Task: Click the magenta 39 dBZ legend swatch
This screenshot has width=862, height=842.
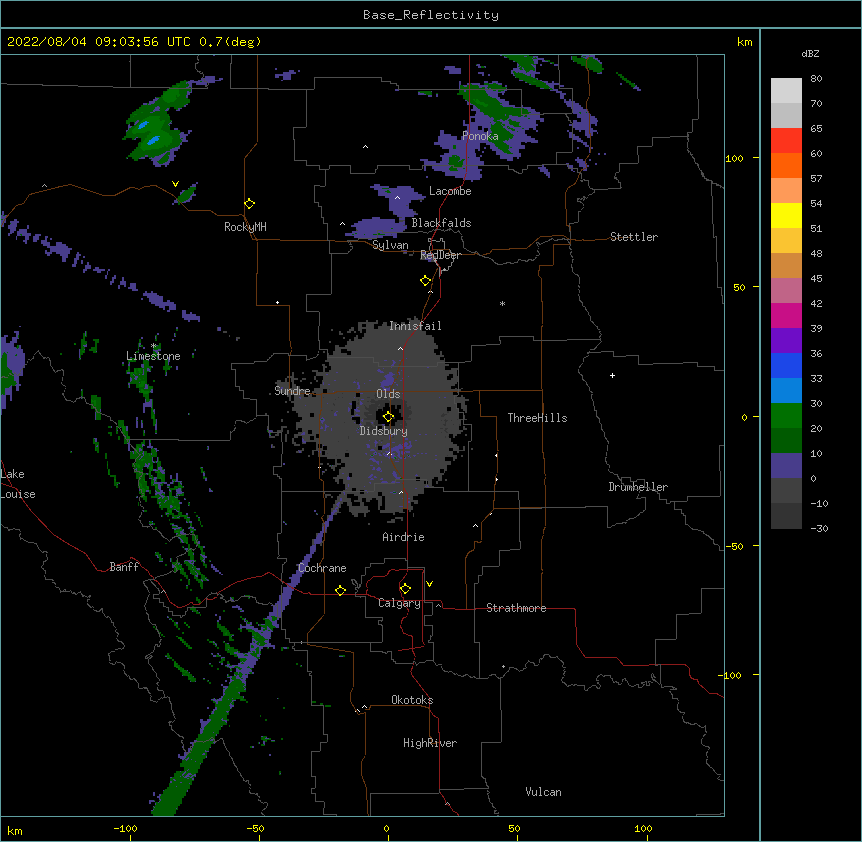Action: (786, 315)
